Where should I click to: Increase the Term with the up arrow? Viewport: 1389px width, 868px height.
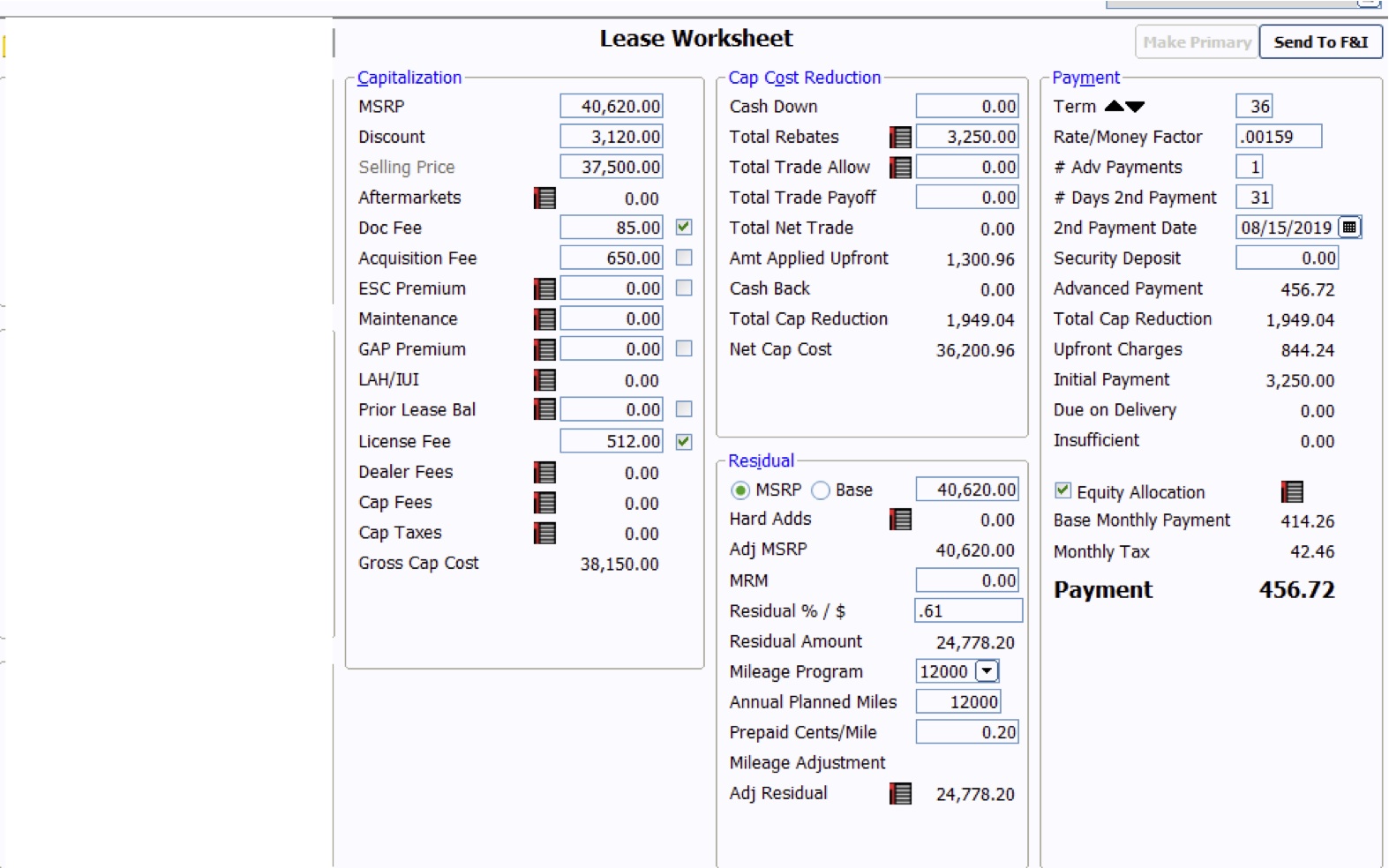point(1115,106)
